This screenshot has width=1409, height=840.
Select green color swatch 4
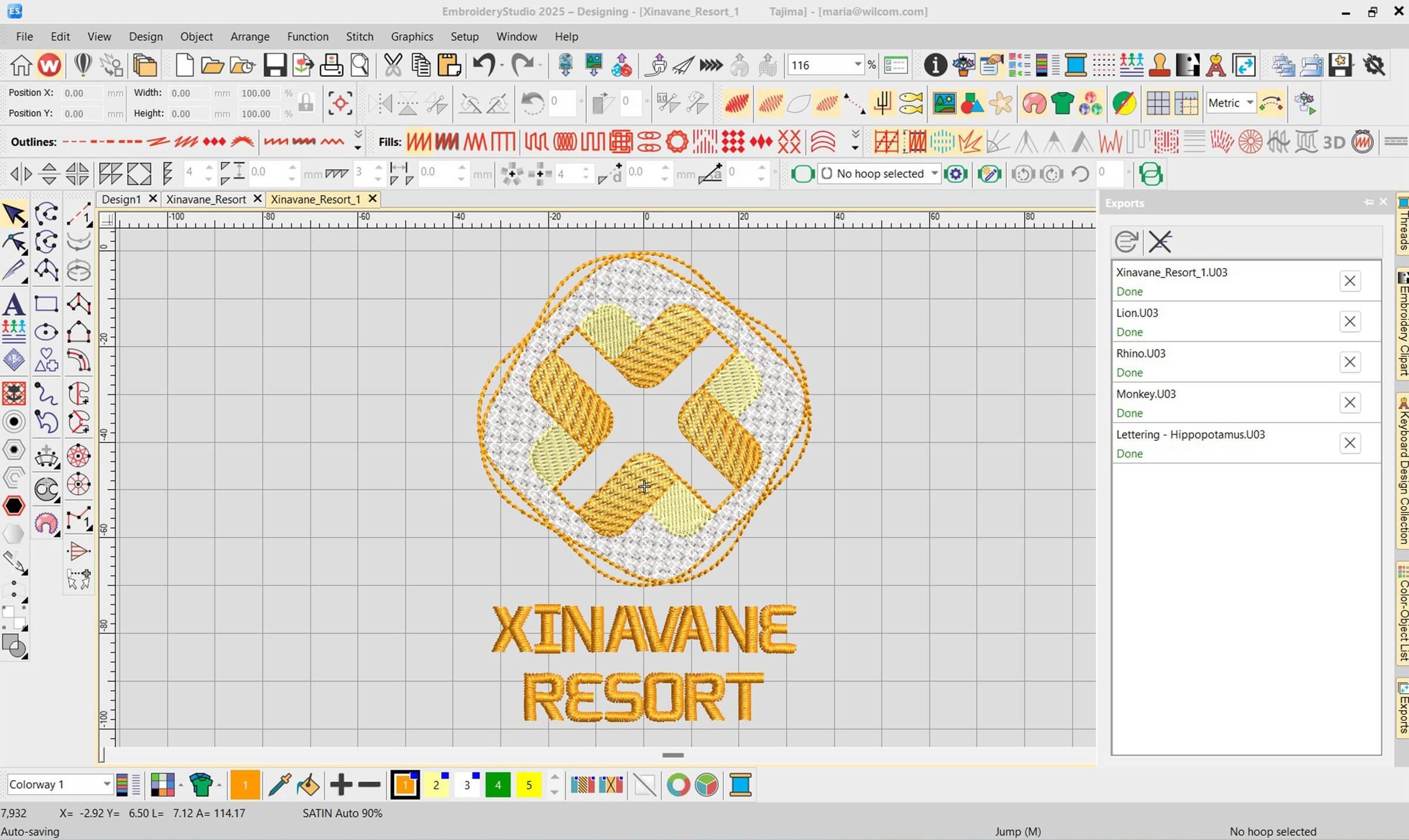pyautogui.click(x=498, y=785)
